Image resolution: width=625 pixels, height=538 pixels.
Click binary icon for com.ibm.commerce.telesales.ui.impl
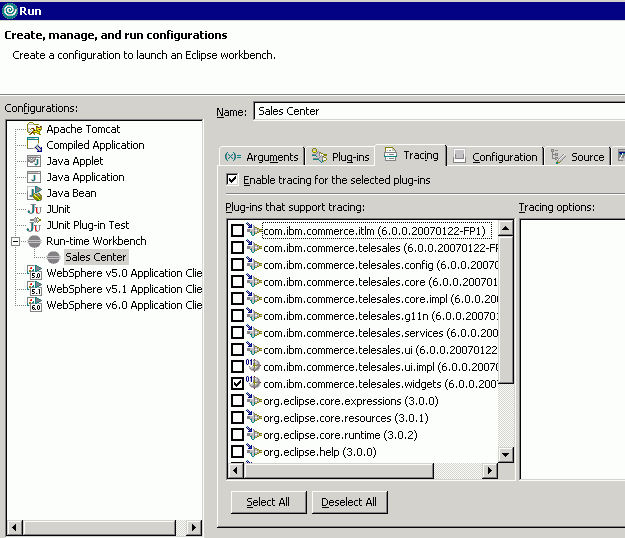(254, 365)
